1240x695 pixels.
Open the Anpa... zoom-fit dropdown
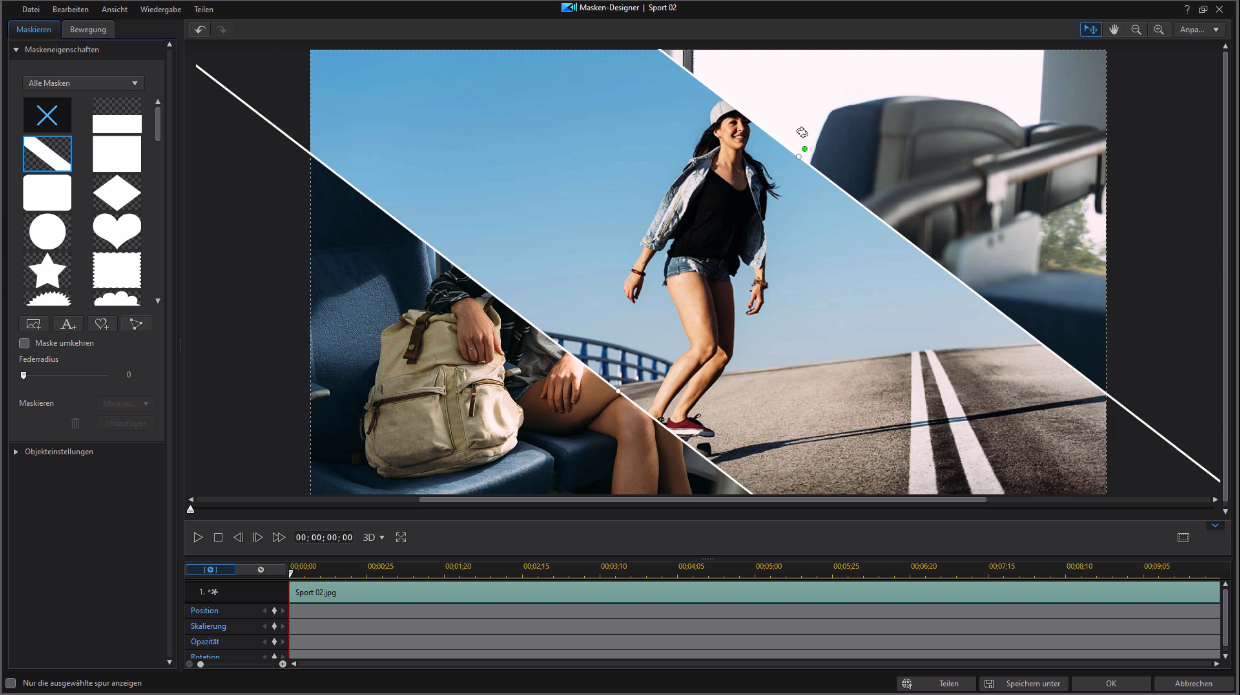tap(1200, 30)
